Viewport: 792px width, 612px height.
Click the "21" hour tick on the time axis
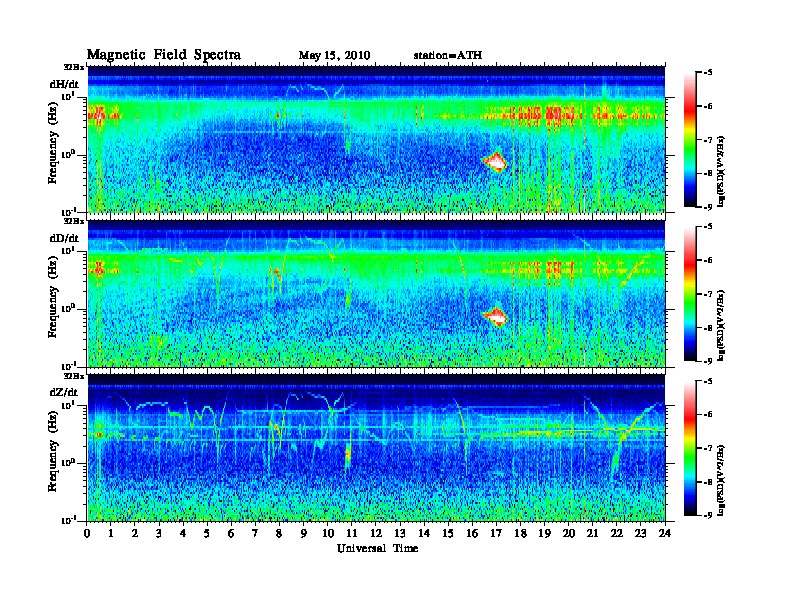(592, 533)
